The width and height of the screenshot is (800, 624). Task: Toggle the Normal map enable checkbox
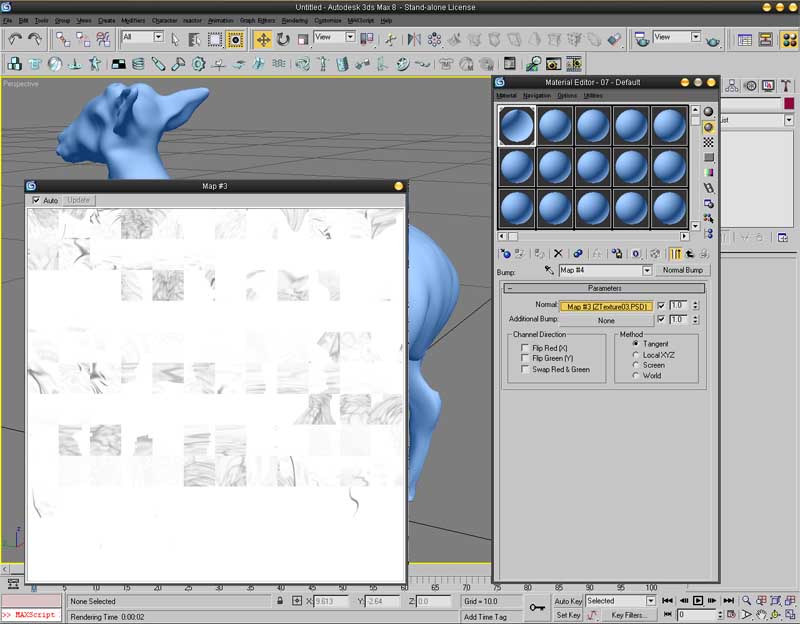point(661,305)
